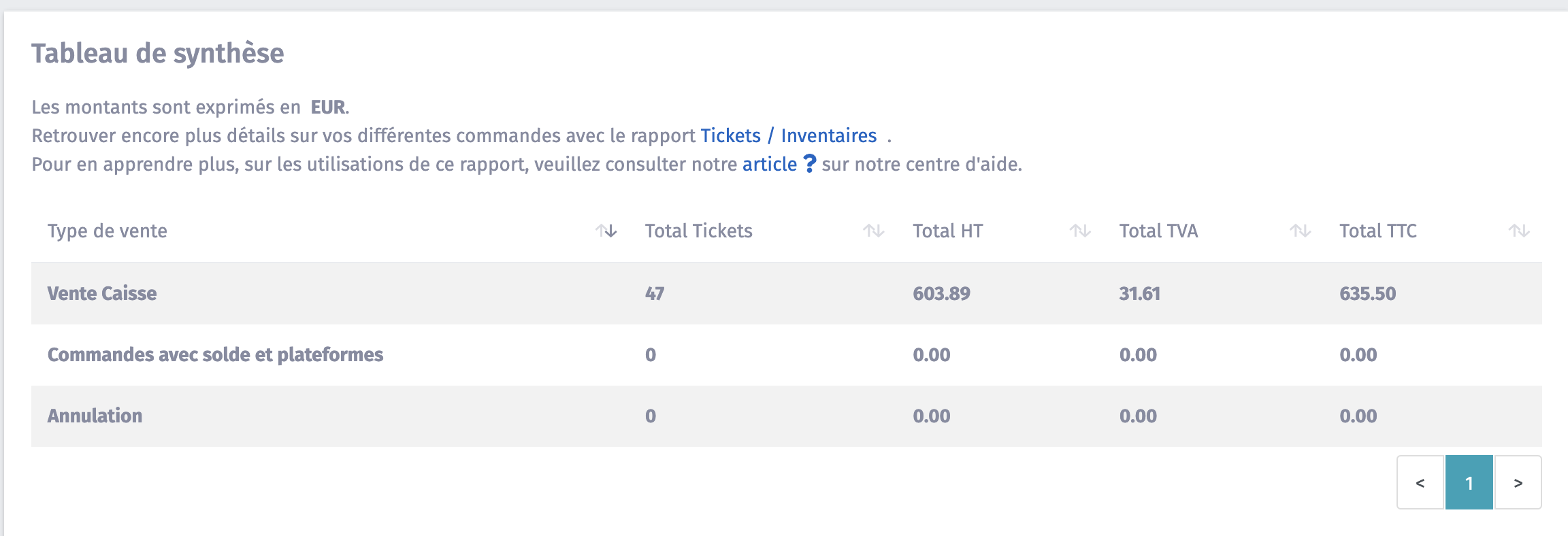Screen dimensions: 1568x536
Task: Sort by Total Tickets arrows icon
Action: (x=874, y=231)
